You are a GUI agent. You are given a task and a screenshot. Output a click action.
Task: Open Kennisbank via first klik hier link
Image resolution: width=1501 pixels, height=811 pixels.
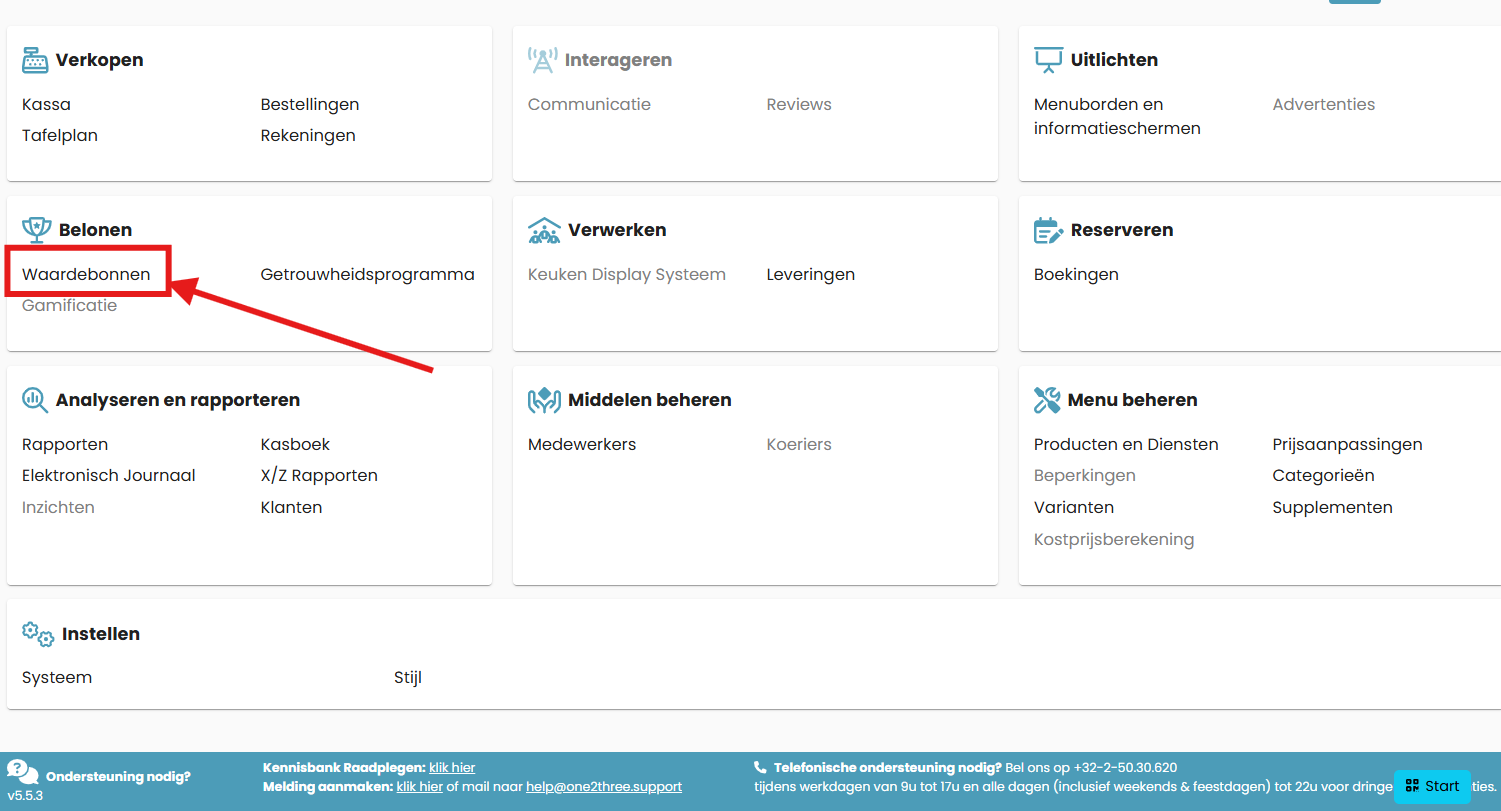click(452, 768)
